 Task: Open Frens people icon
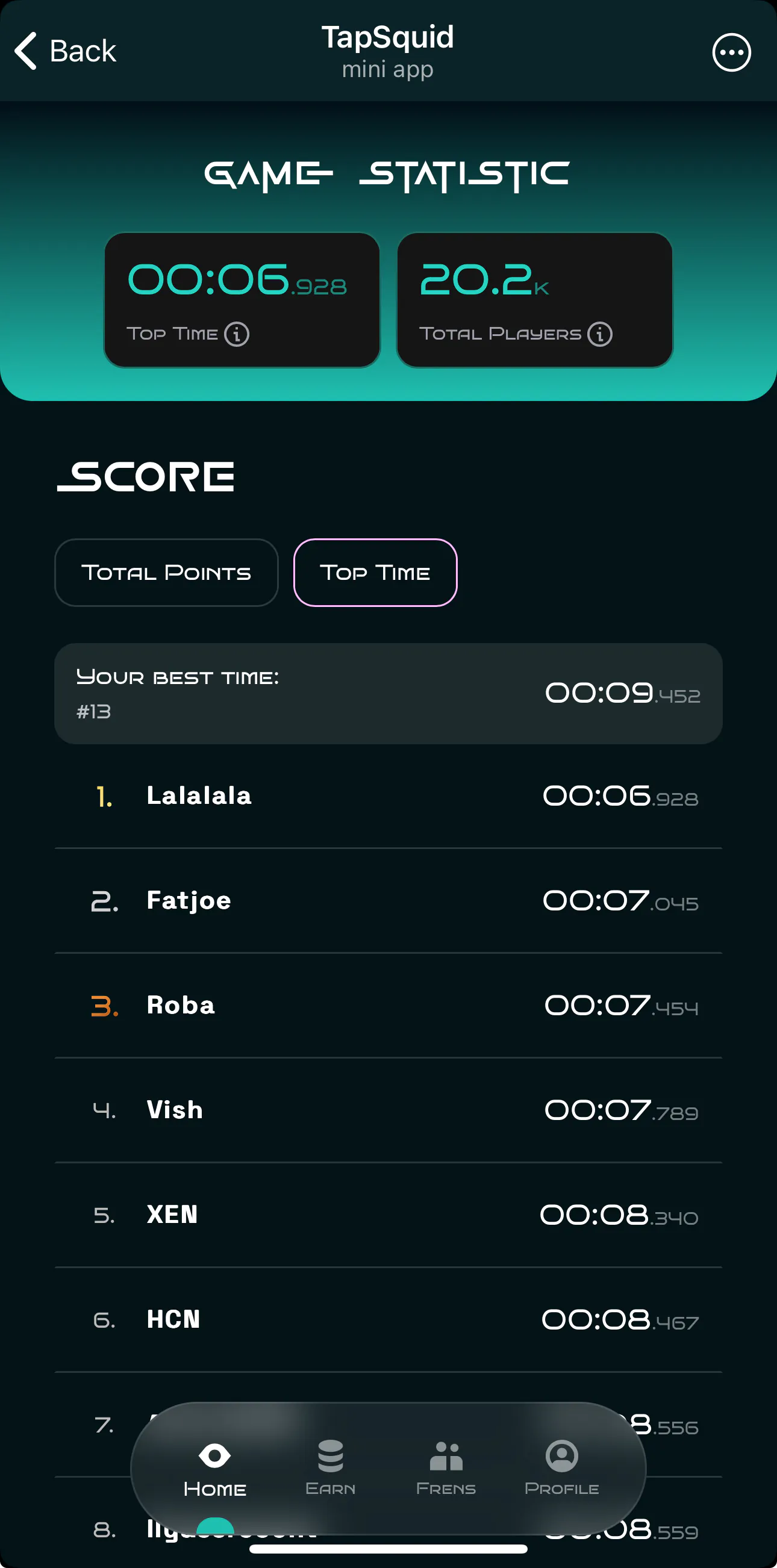tap(446, 1457)
